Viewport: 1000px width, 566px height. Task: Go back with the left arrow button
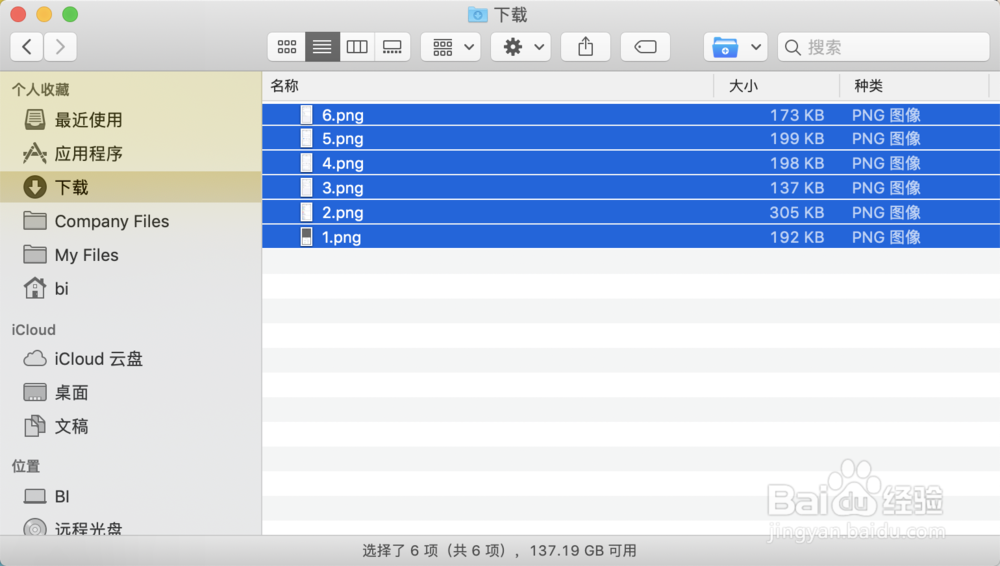(x=27, y=47)
